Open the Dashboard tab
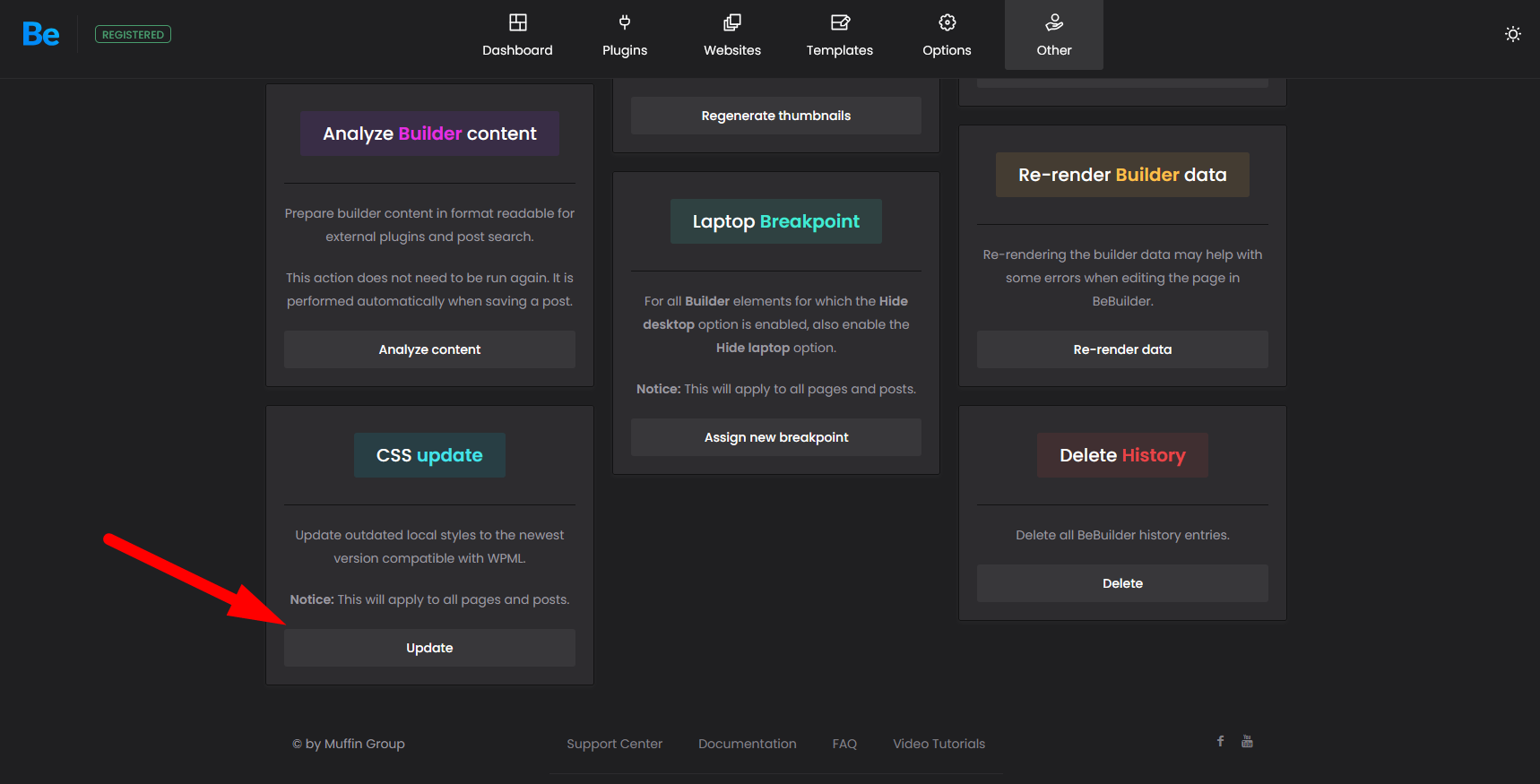Screen dimensions: 1540x784 517,35
